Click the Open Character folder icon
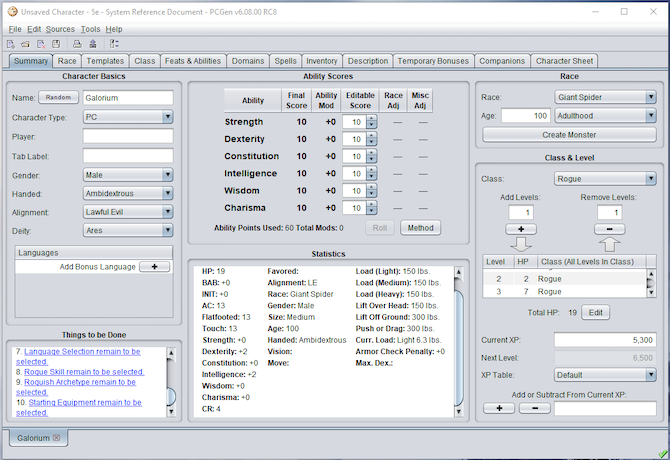The width and height of the screenshot is (670, 460). coord(23,44)
